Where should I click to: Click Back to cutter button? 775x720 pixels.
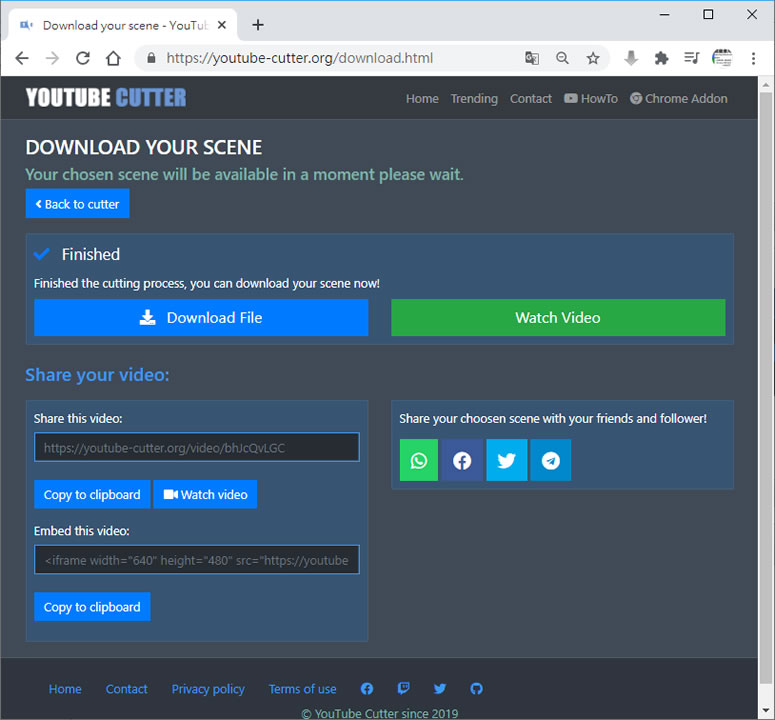[78, 204]
